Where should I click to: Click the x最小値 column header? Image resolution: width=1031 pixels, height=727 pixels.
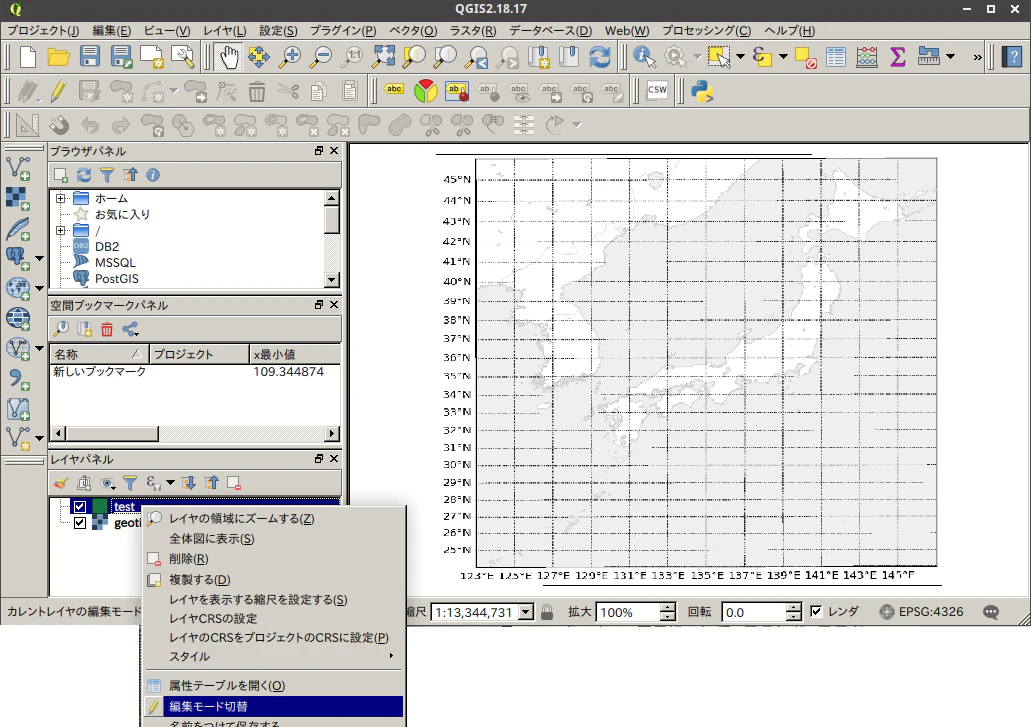pos(295,354)
